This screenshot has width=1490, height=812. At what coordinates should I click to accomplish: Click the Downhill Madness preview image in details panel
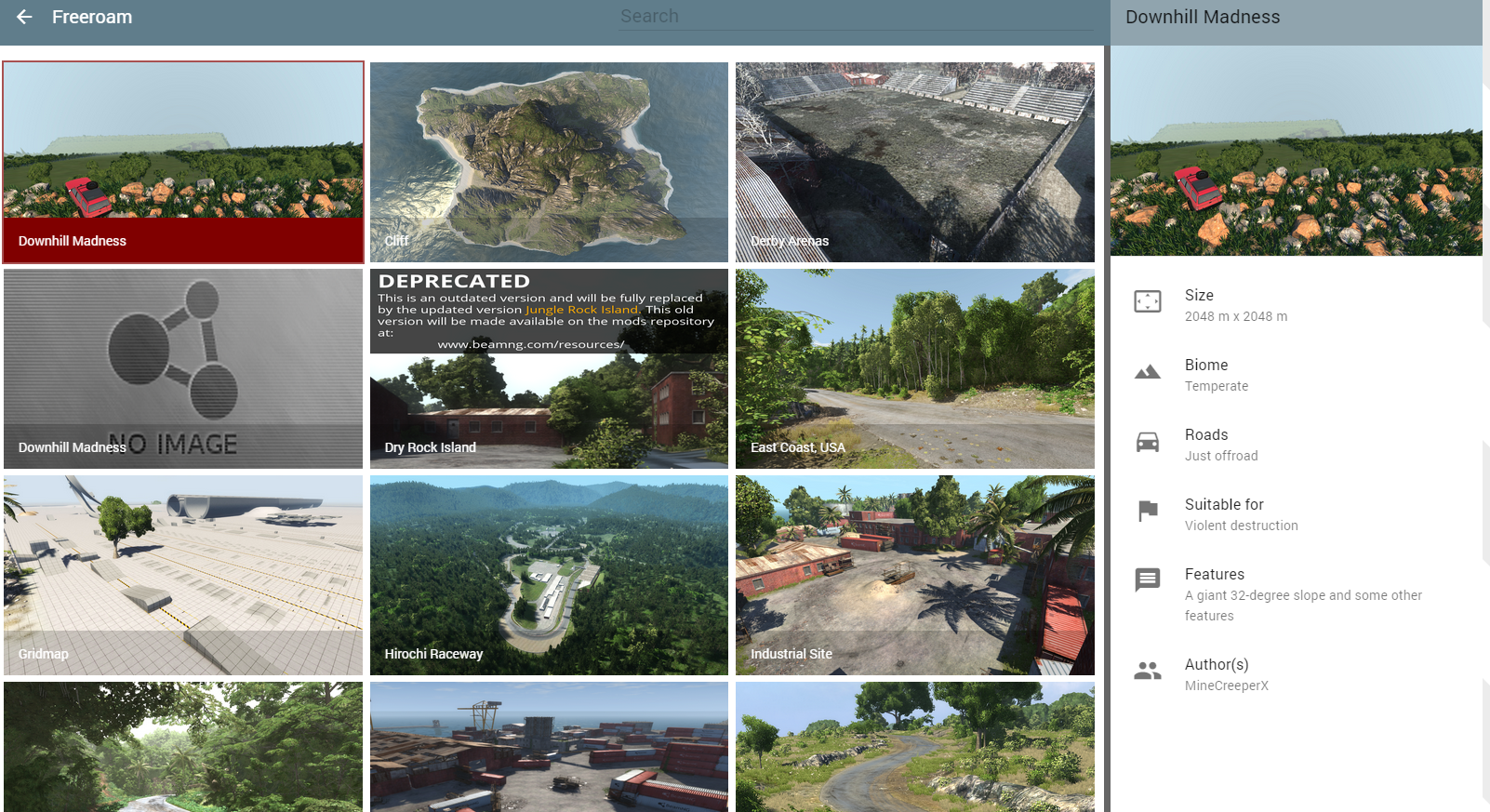pyautogui.click(x=1297, y=151)
